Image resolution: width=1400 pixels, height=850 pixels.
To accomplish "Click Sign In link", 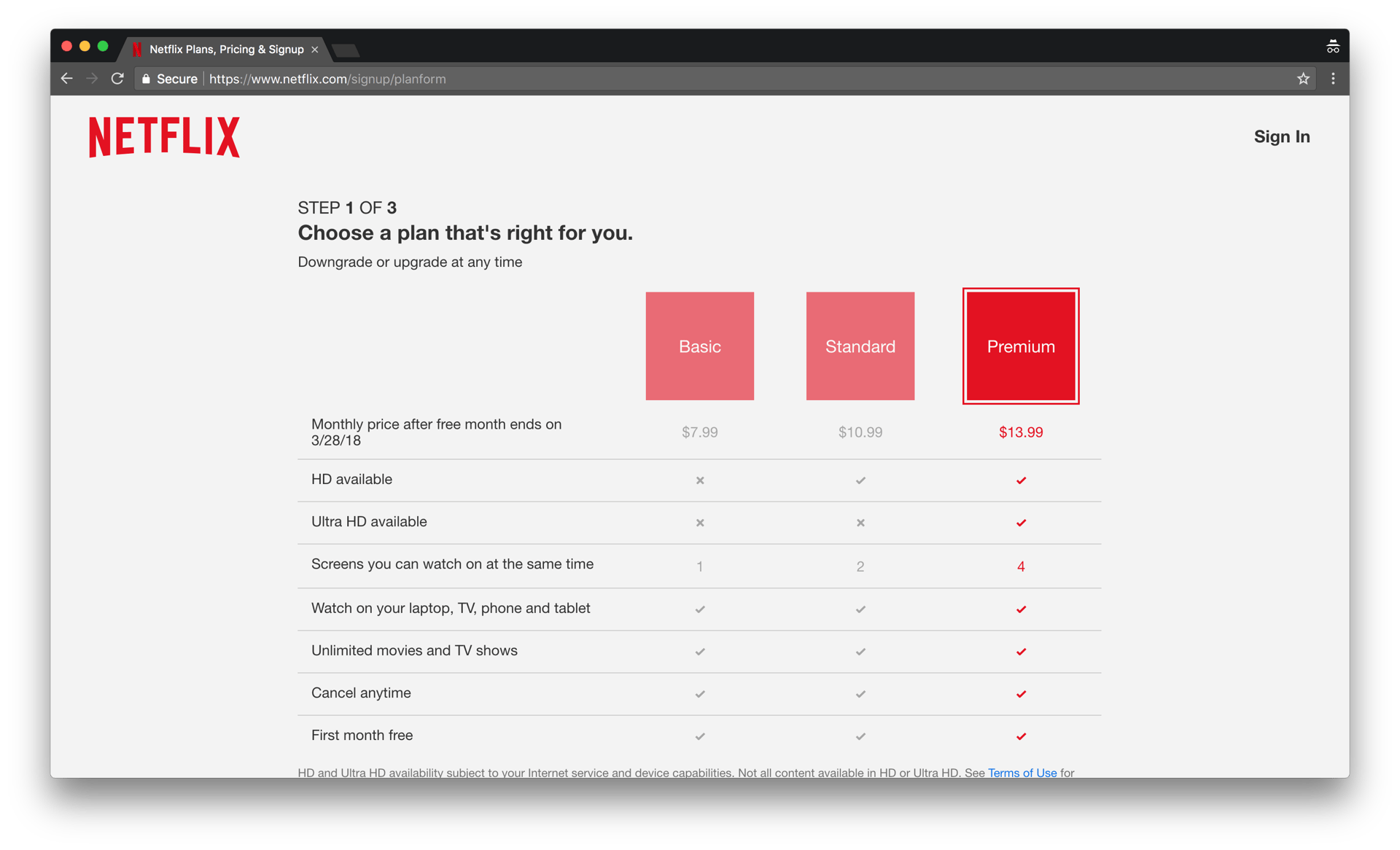I will point(1281,137).
